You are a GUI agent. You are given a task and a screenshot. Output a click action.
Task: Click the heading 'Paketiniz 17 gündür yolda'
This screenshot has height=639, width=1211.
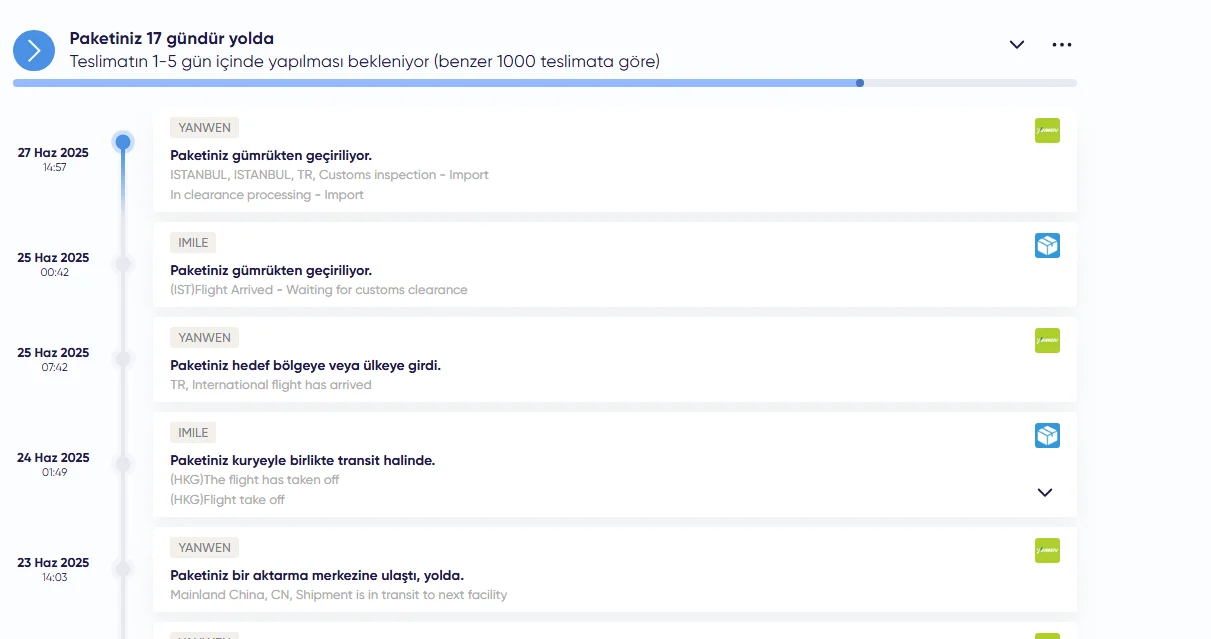click(171, 38)
